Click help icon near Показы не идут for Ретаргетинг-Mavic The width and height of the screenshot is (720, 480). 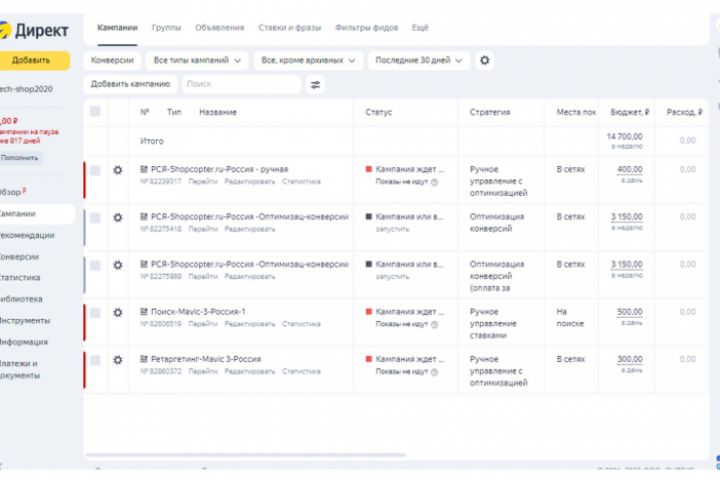[434, 372]
